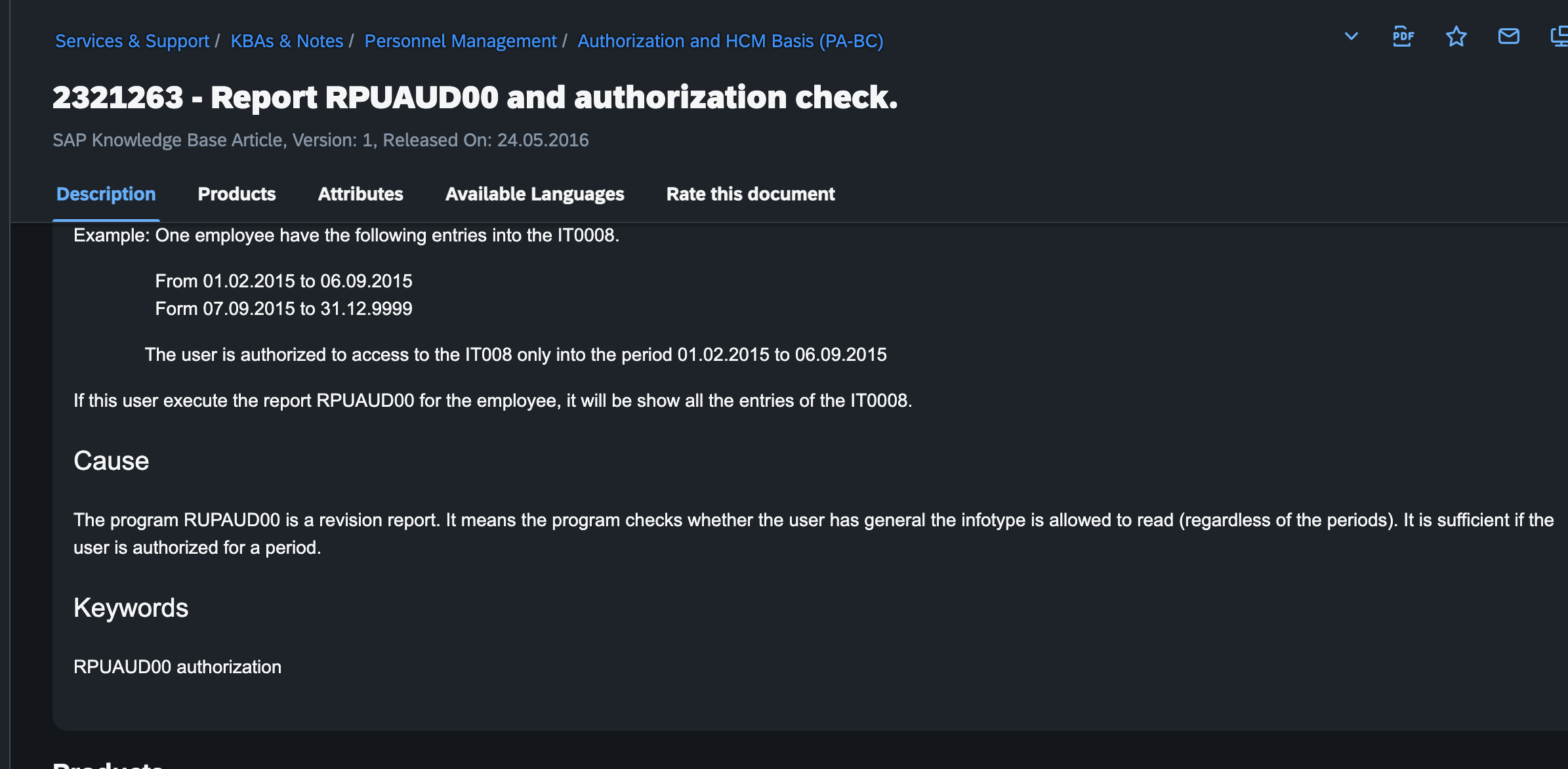Go to Rate this document tab
The height and width of the screenshot is (769, 1568).
click(751, 194)
